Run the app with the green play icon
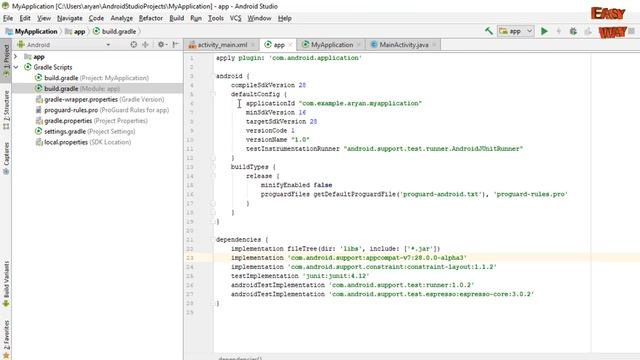 (544, 31)
